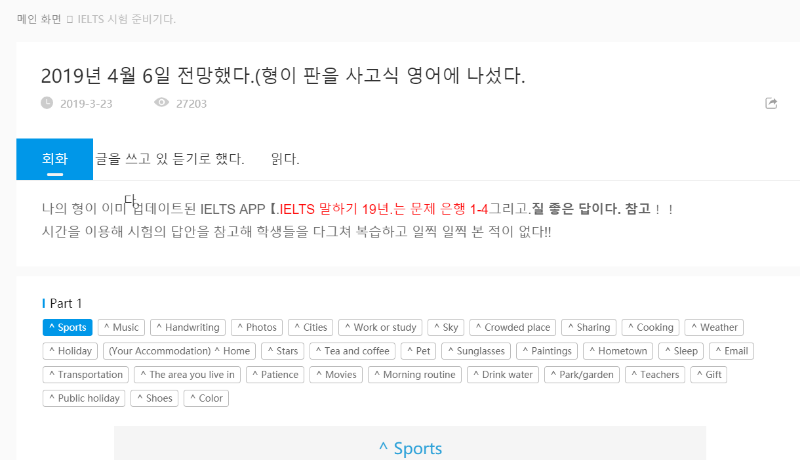The width and height of the screenshot is (800, 460).
Task: Jump to the Holiday topic
Action: coord(70,351)
